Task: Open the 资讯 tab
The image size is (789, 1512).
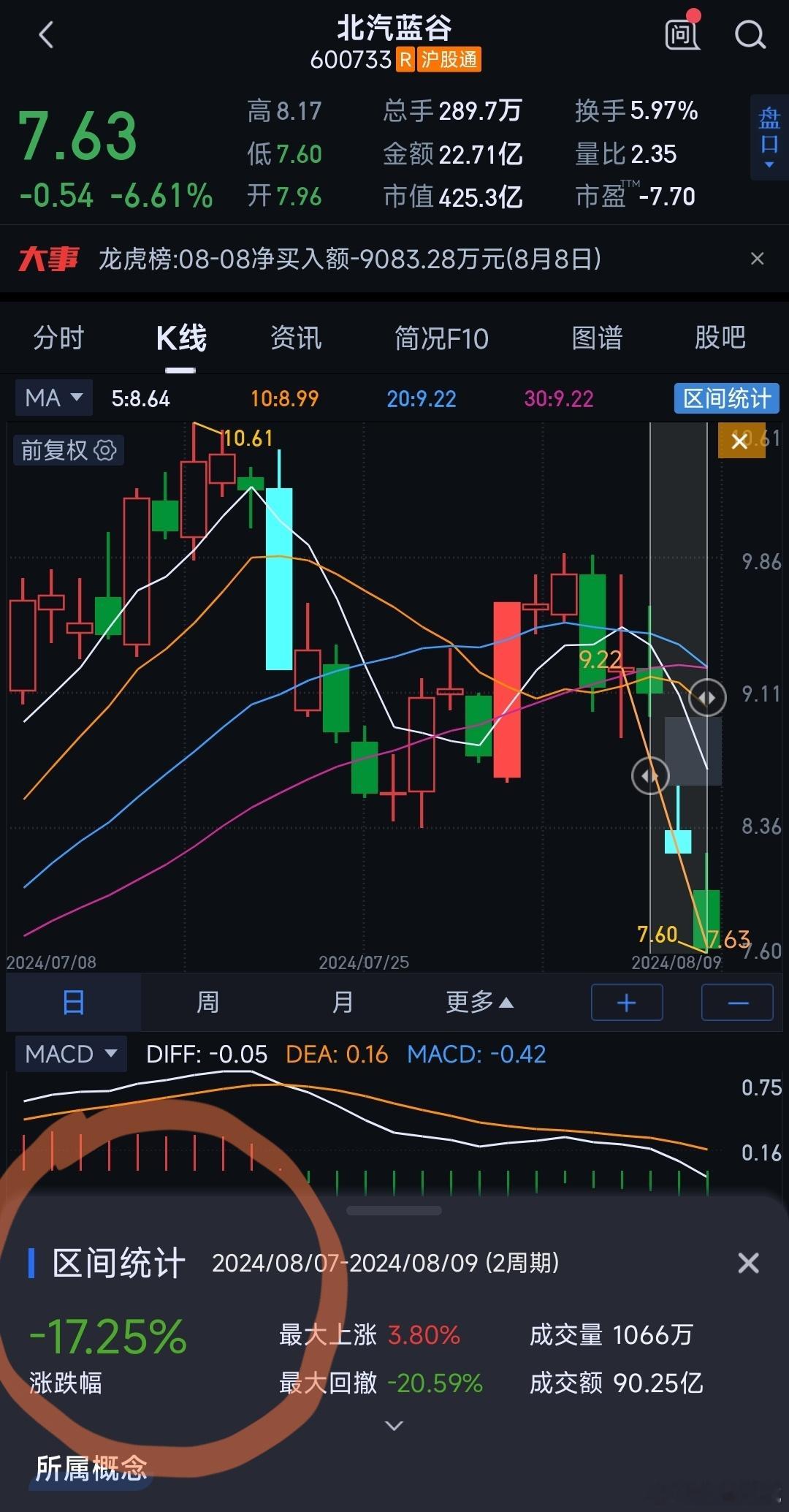Action: pyautogui.click(x=296, y=338)
